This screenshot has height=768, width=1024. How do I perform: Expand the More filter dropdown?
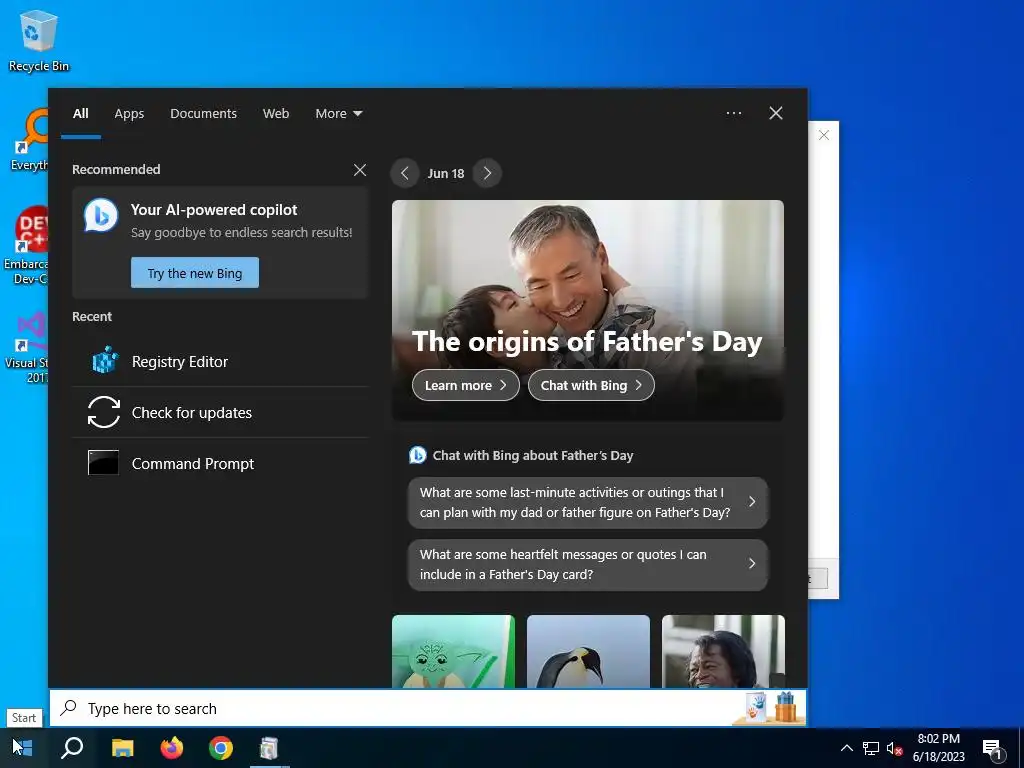(x=338, y=114)
